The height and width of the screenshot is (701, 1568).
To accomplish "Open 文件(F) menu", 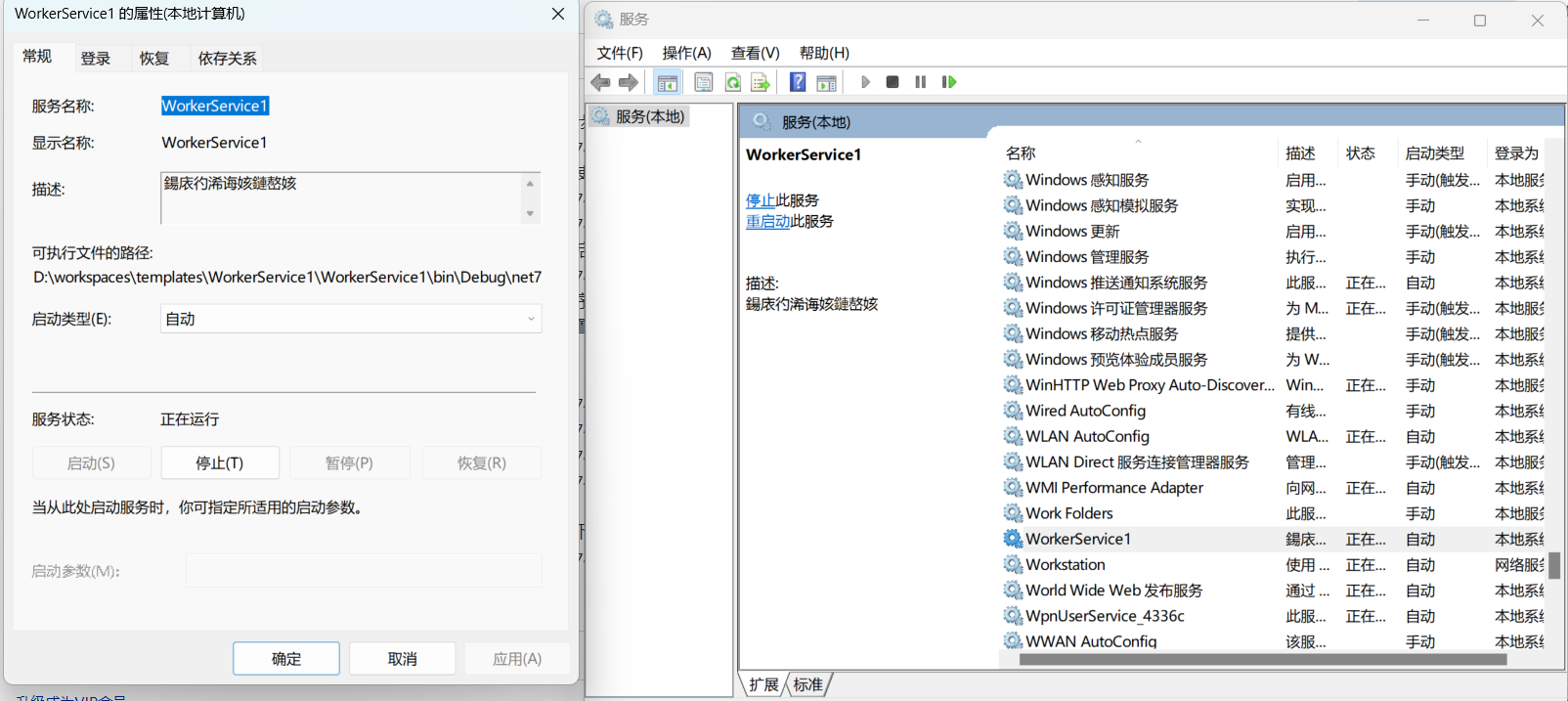I will click(x=620, y=53).
